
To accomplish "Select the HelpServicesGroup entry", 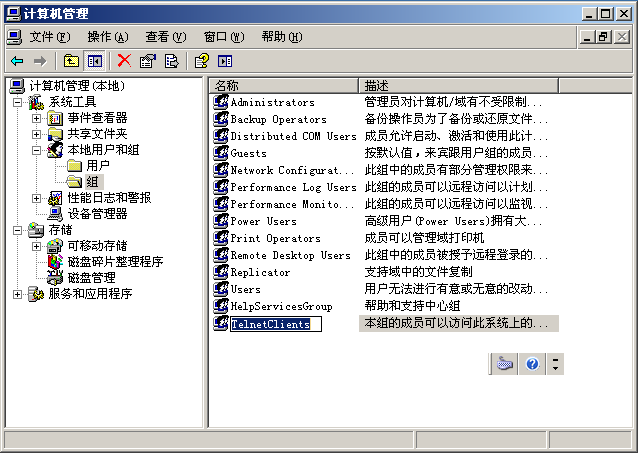I will tap(282, 306).
